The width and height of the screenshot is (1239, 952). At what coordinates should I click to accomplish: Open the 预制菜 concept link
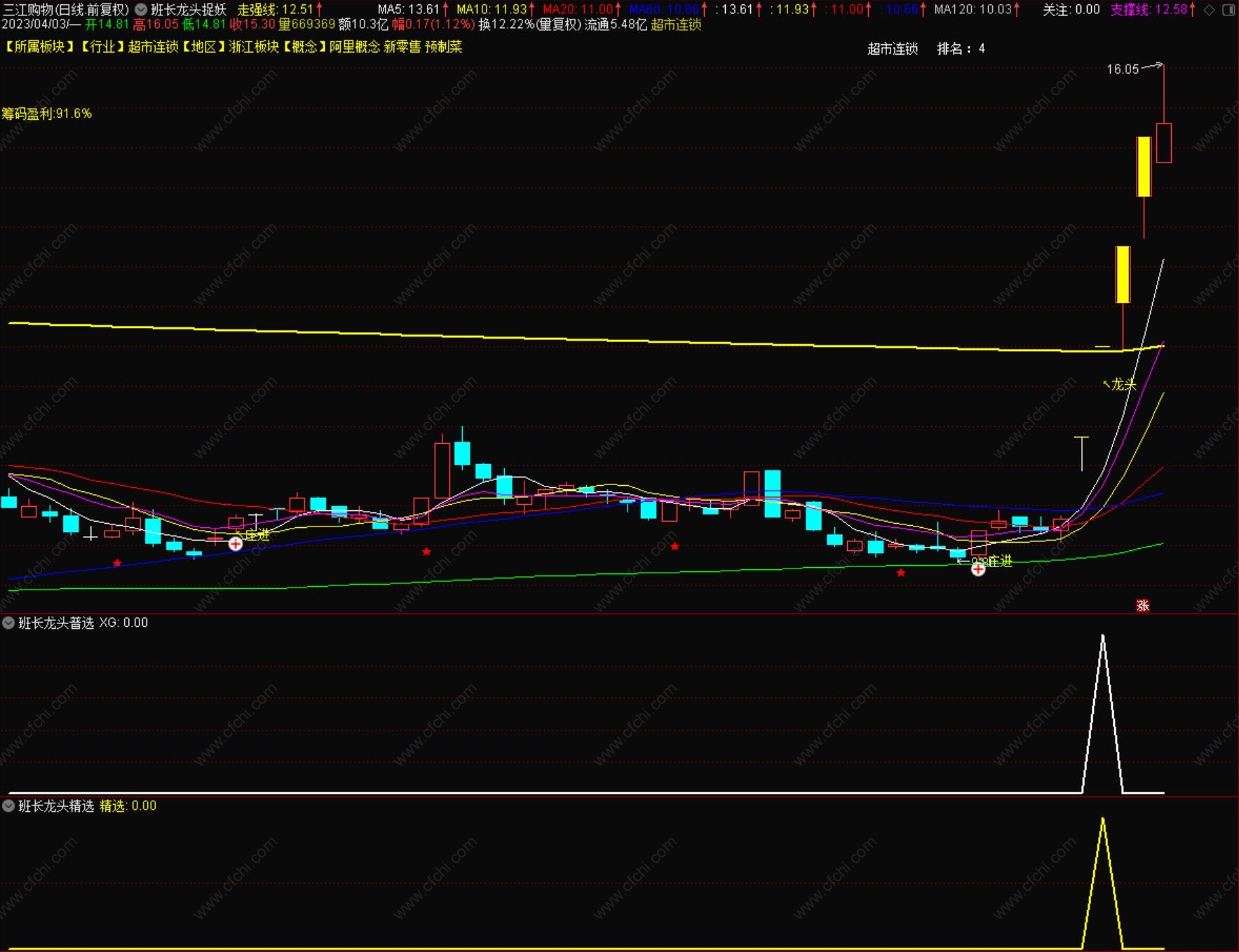pos(444,47)
